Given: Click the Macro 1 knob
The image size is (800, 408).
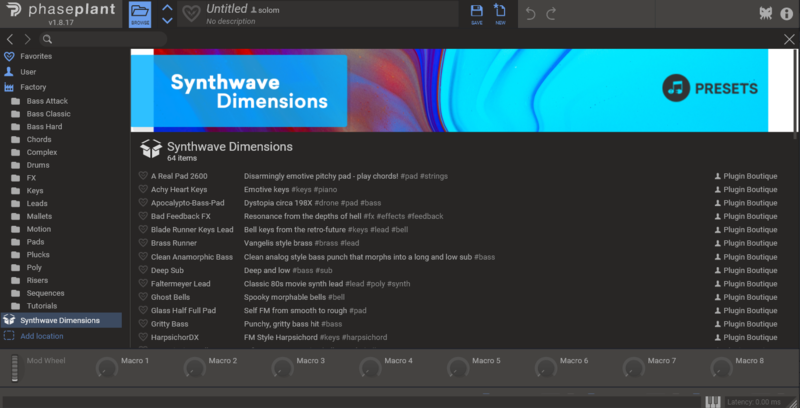Looking at the screenshot, I should click(x=104, y=370).
